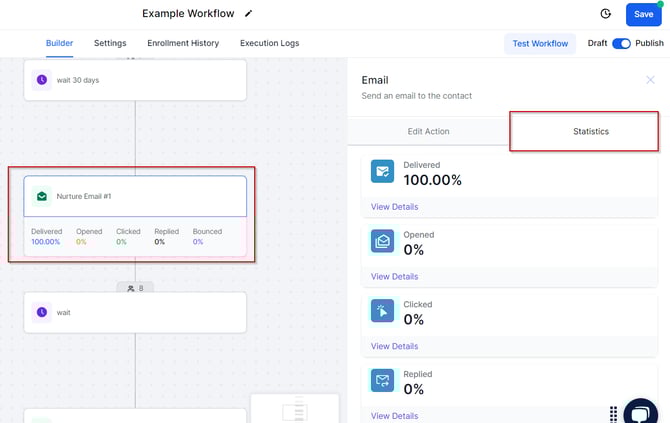Screen dimensions: 670x423
Task: Click the wait 30 days clock icon
Action: point(41,80)
